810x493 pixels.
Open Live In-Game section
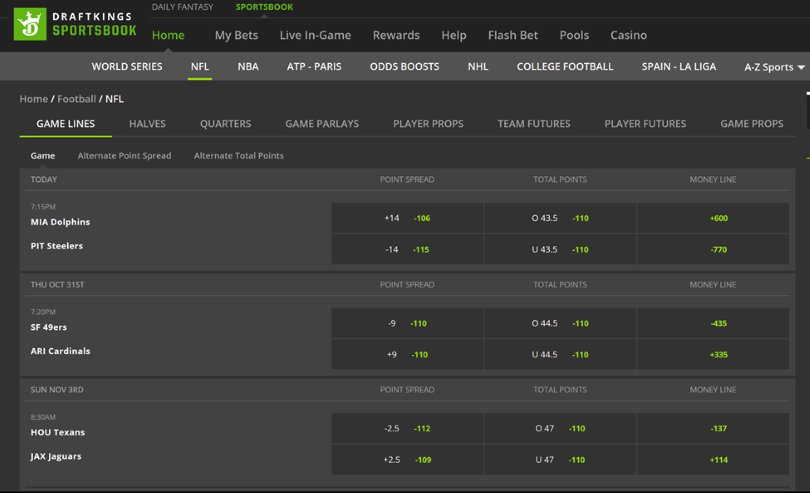(x=315, y=35)
